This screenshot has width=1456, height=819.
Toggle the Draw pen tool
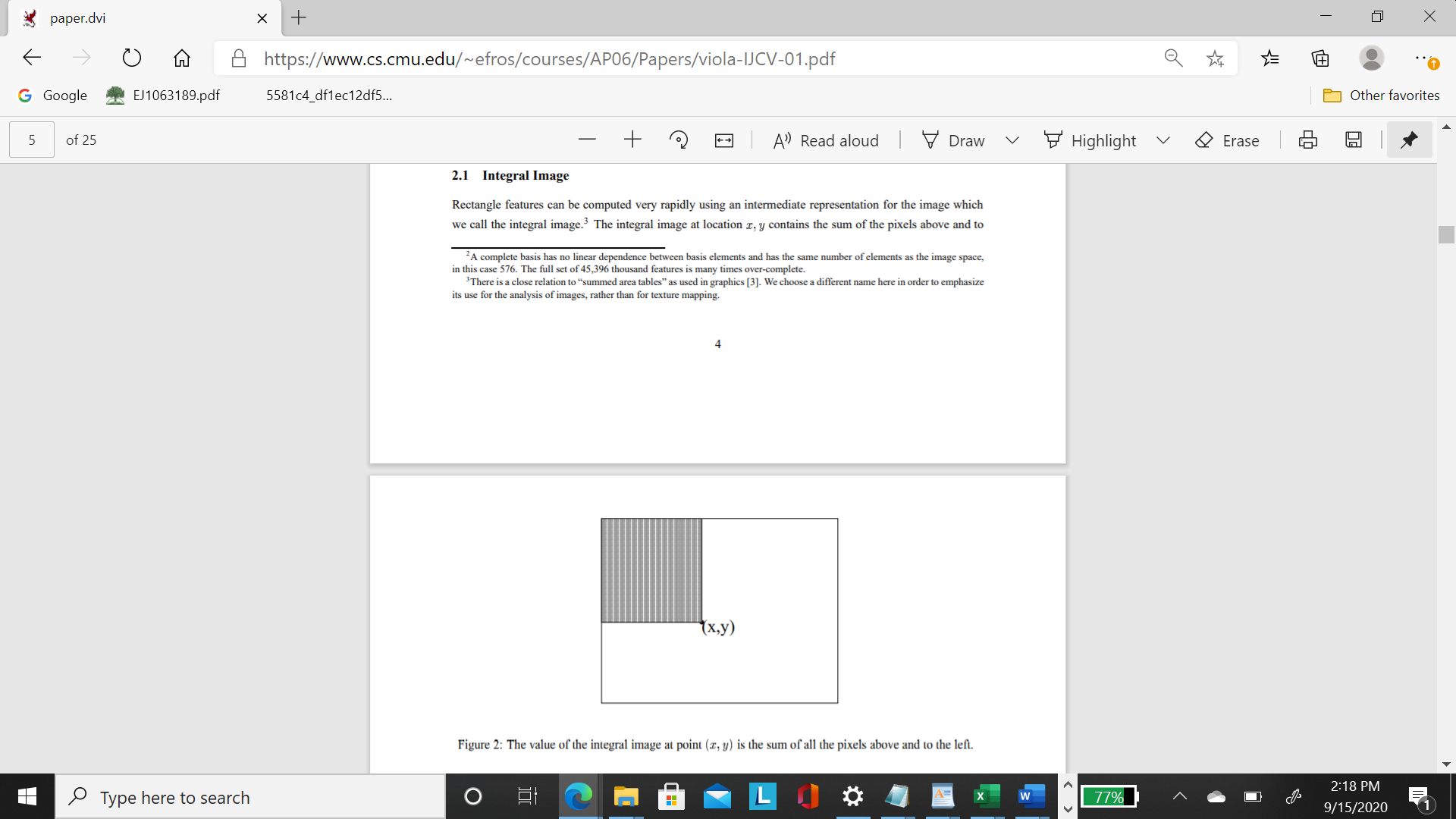(953, 140)
